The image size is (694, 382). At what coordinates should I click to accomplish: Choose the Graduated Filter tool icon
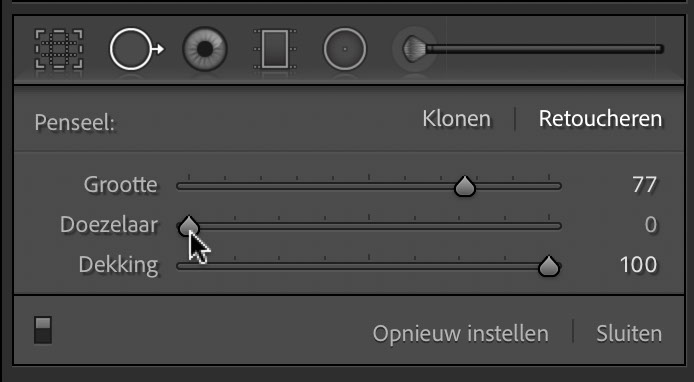coord(275,49)
